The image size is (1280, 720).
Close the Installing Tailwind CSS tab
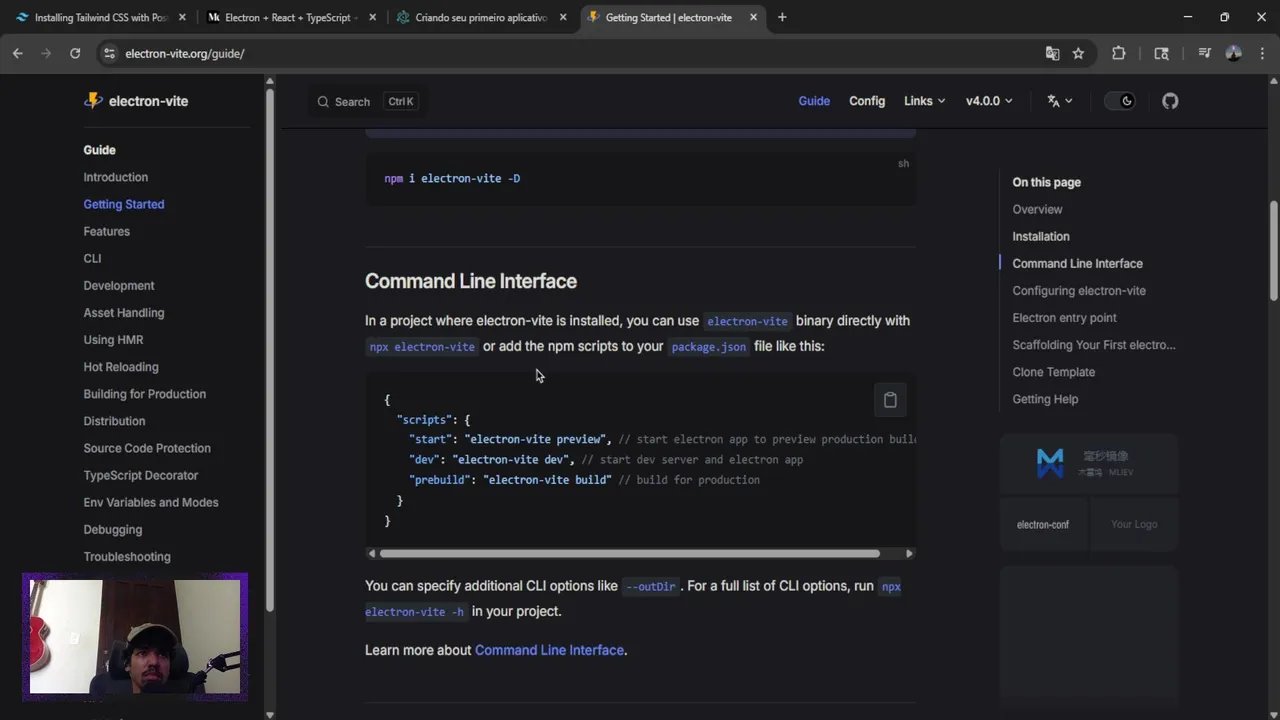pos(182,17)
